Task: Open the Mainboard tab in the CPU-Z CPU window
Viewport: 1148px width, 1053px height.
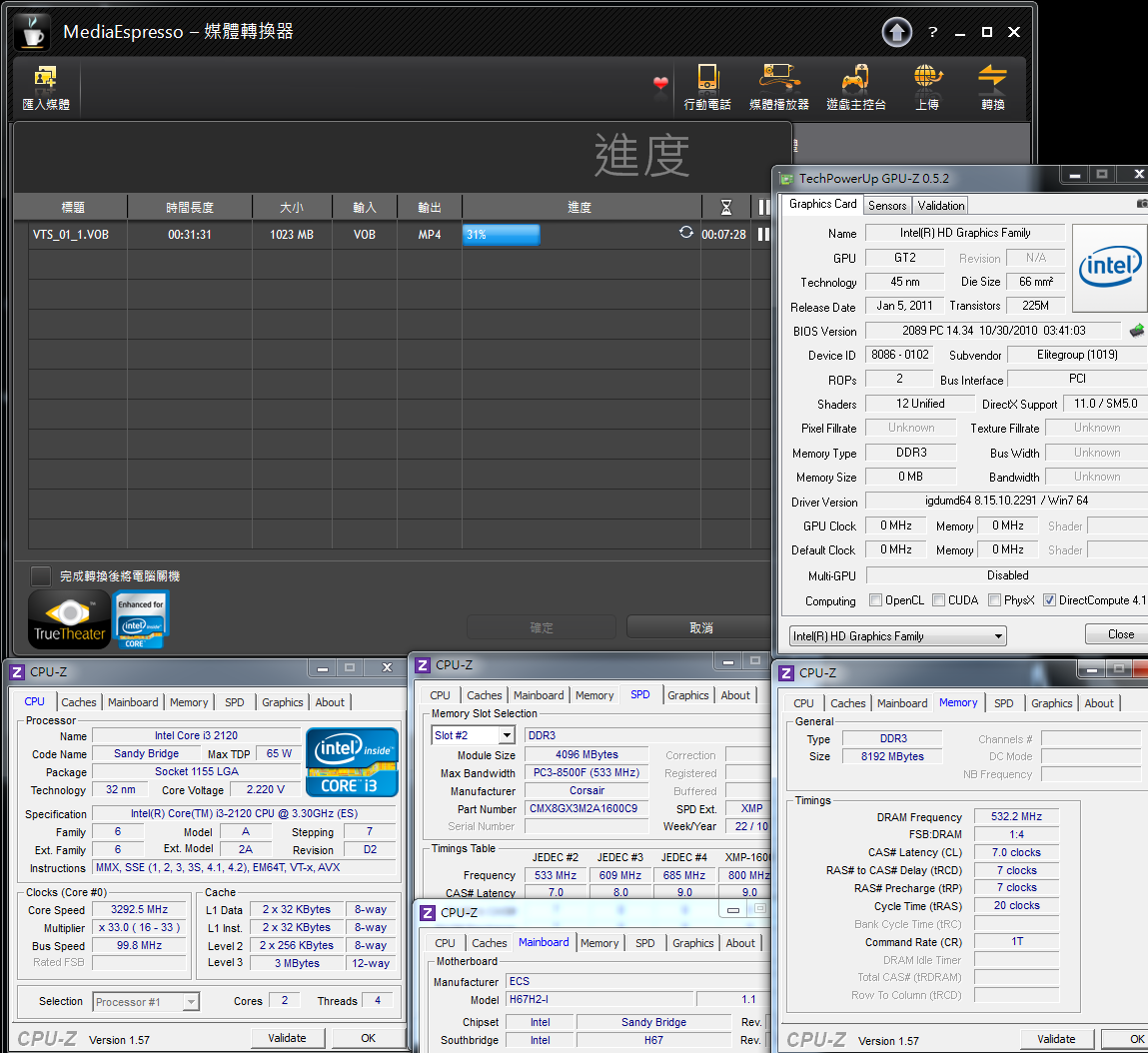Action: point(133,702)
